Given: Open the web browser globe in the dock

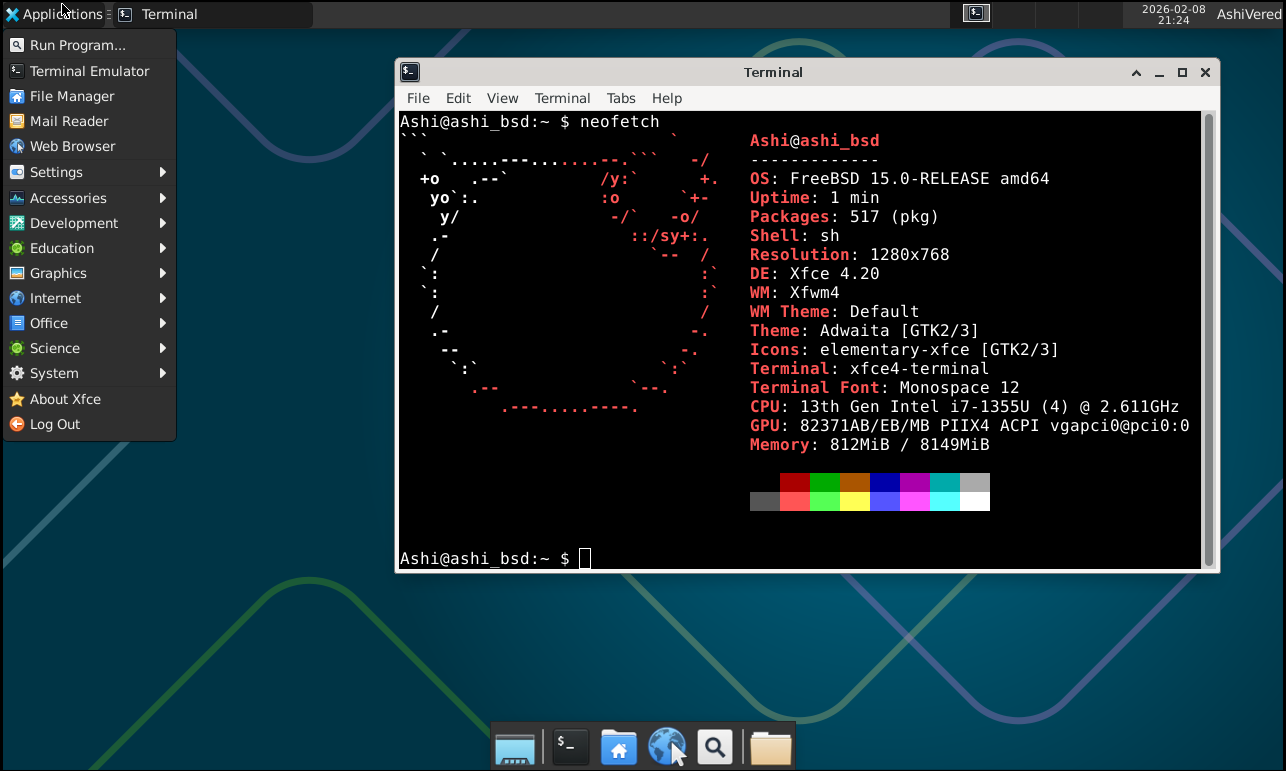Looking at the screenshot, I should click(x=667, y=747).
